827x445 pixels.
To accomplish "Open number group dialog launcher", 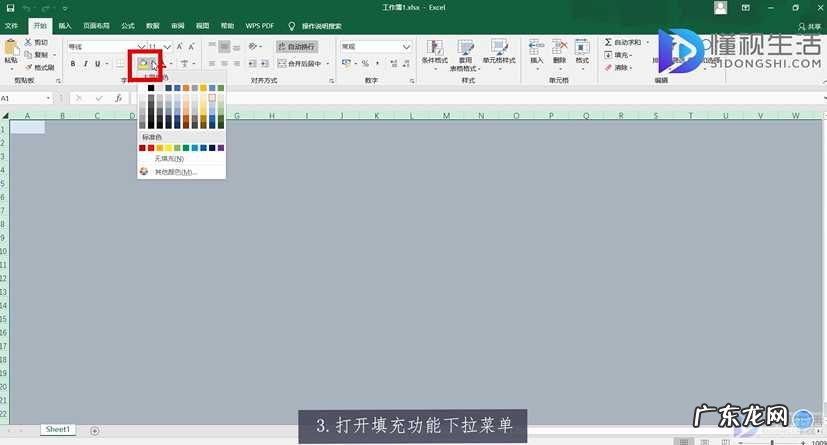I will pyautogui.click(x=412, y=81).
